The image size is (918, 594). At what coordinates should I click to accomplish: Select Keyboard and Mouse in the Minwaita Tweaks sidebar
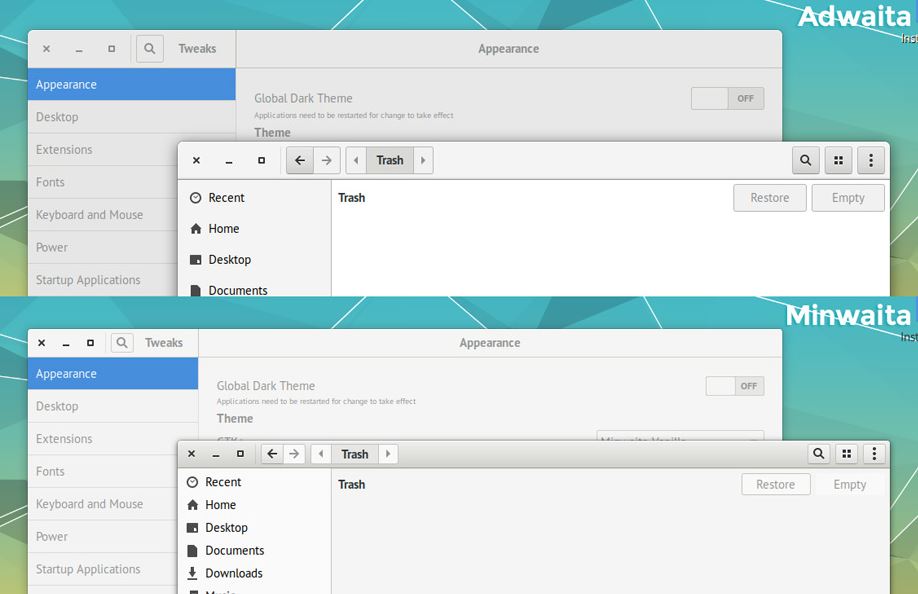point(89,504)
